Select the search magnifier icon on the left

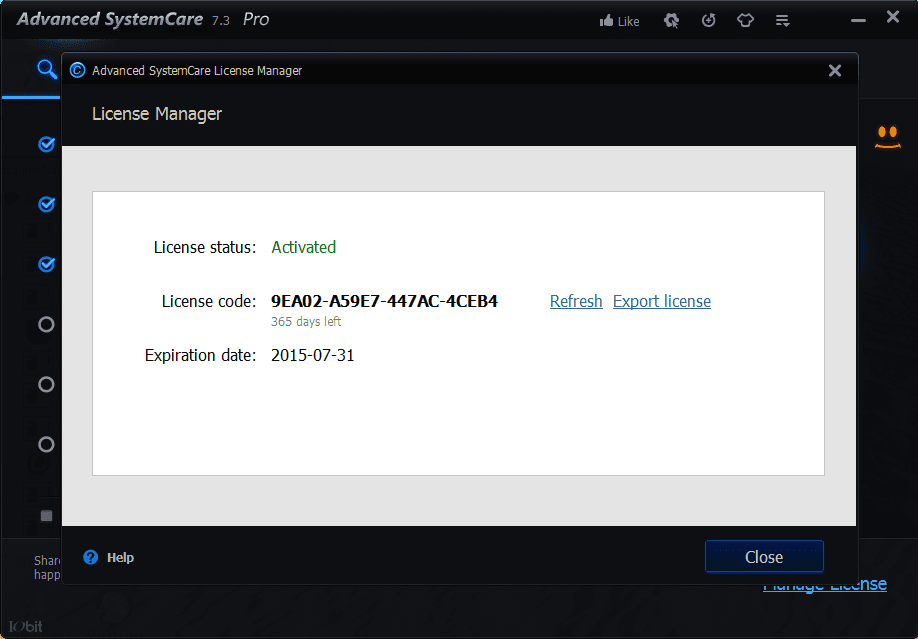(46, 69)
